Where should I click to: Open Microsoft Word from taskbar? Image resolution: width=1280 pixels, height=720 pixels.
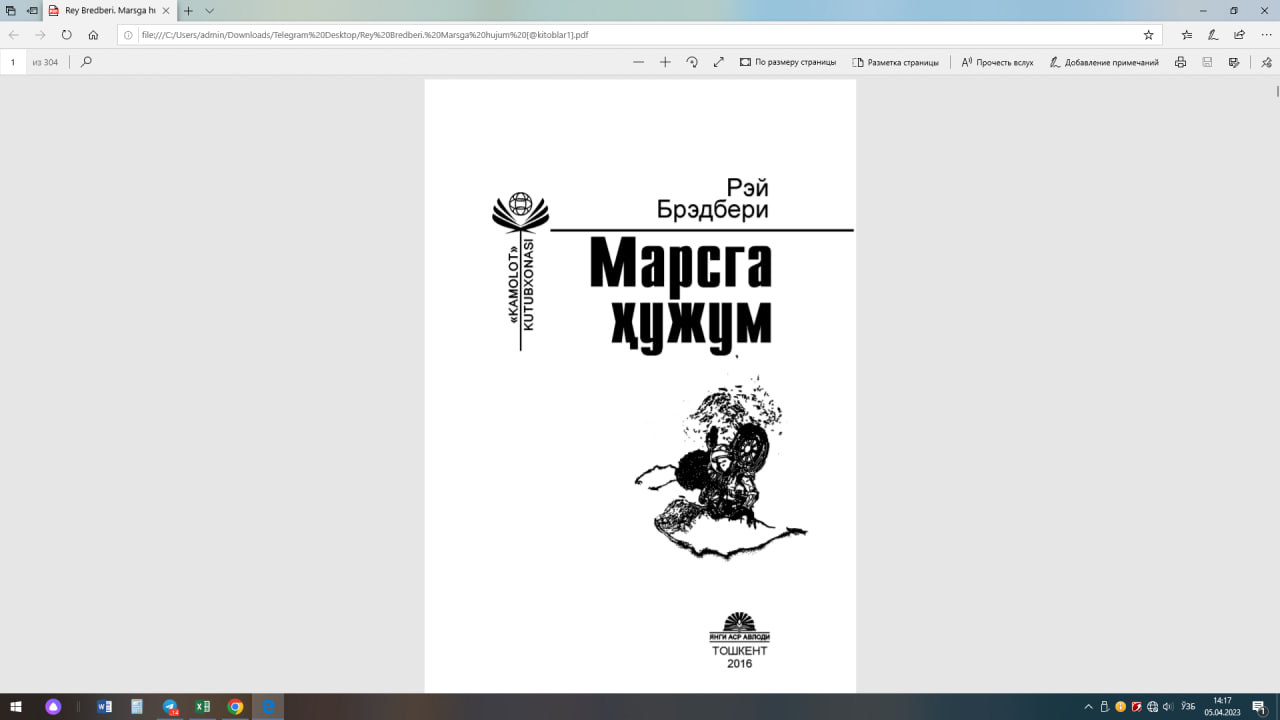coord(104,707)
